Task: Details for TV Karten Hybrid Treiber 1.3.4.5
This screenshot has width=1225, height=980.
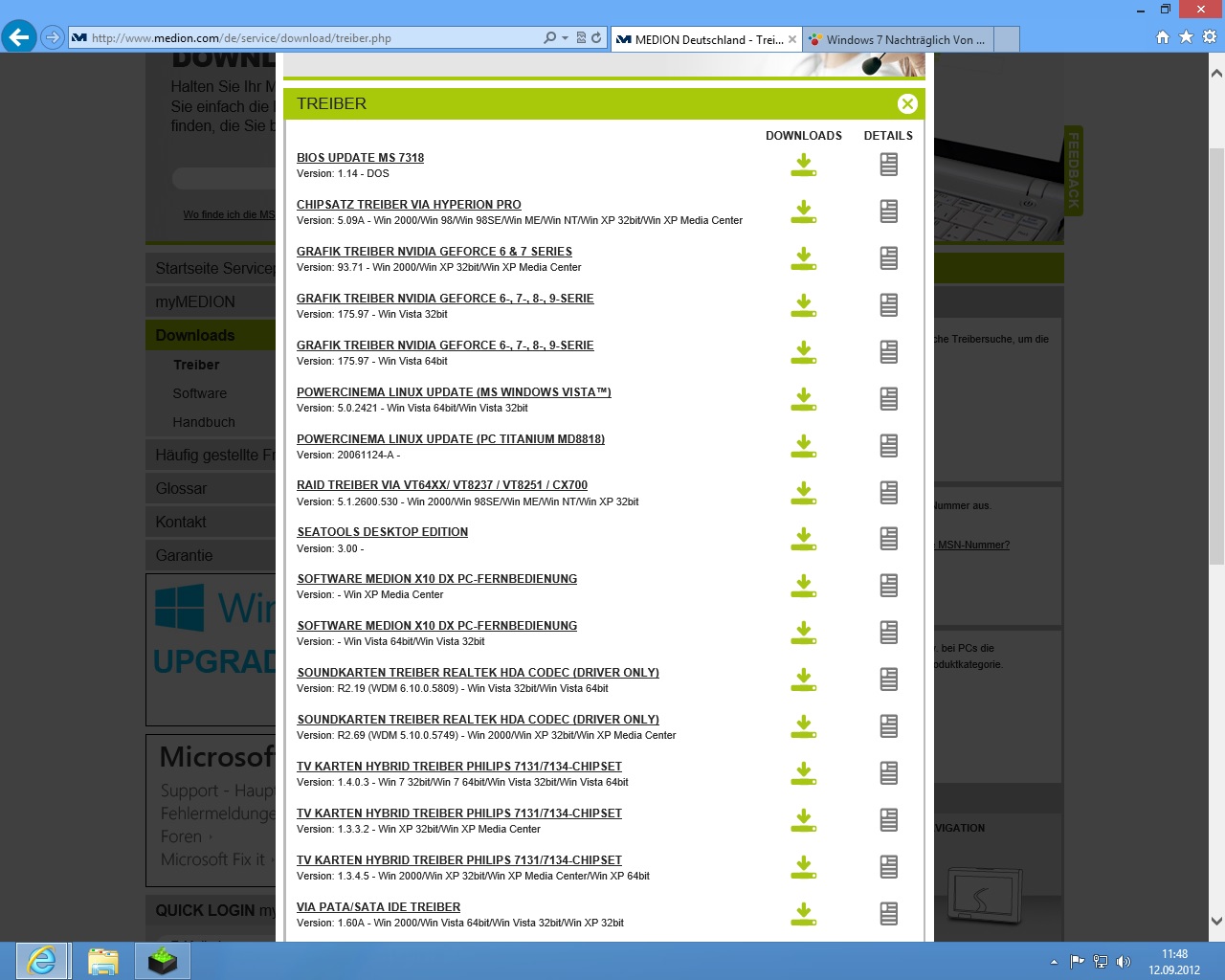Action: [889, 867]
